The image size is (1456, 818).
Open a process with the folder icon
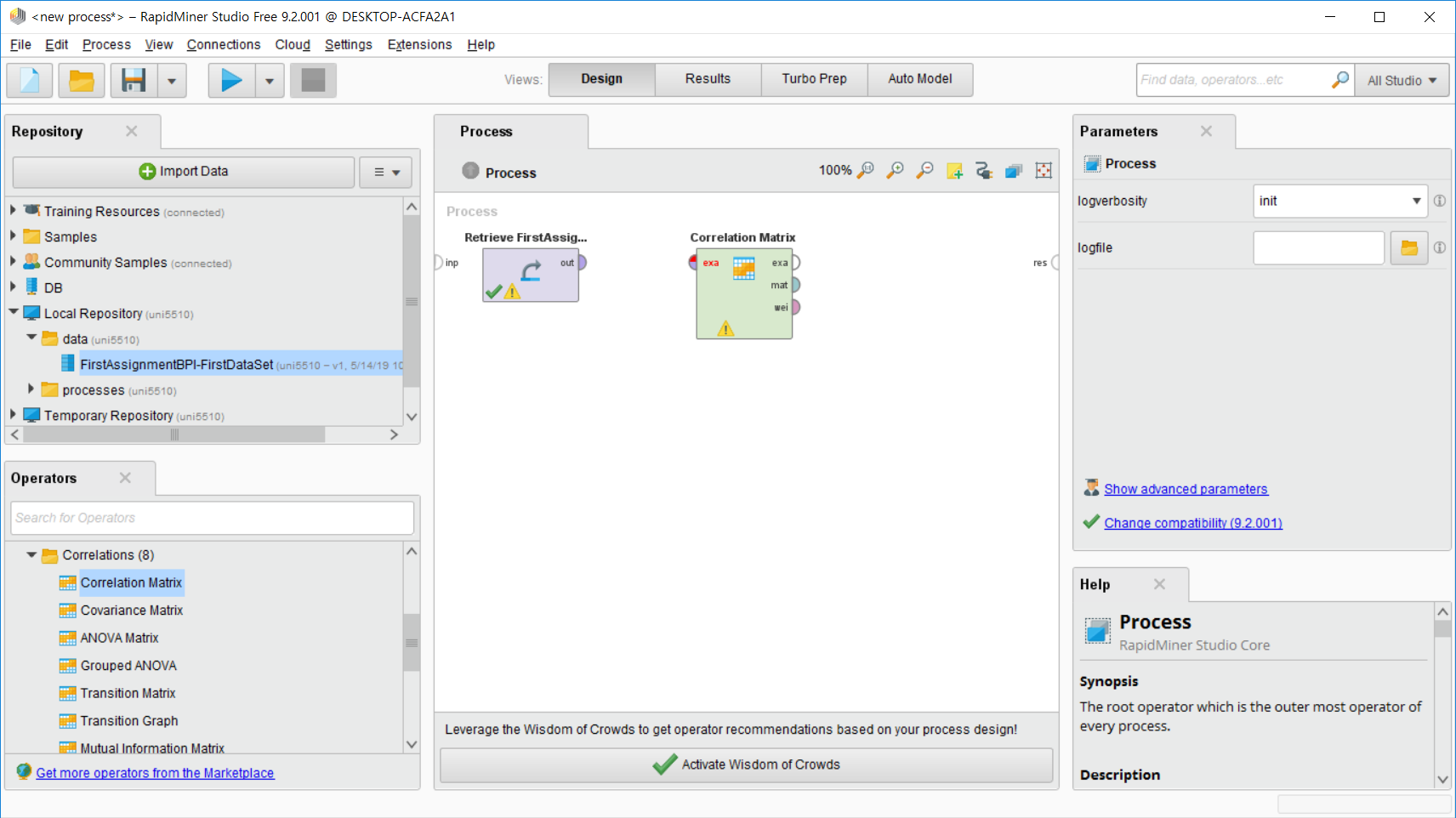82,80
